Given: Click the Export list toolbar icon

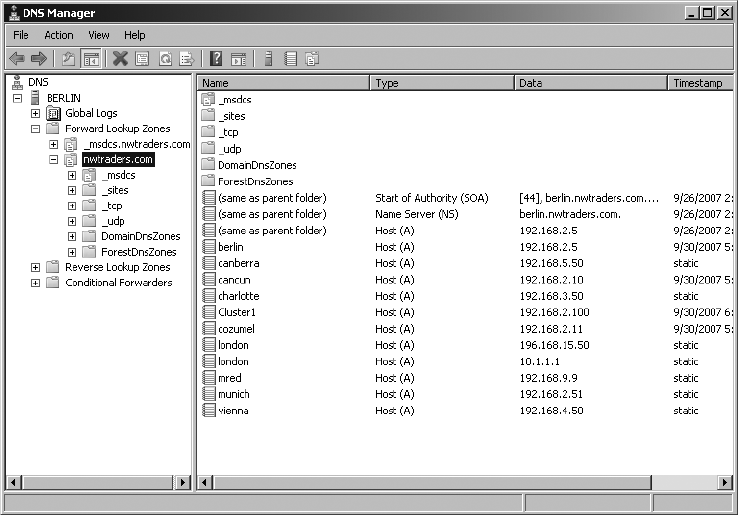Looking at the screenshot, I should [x=187, y=59].
